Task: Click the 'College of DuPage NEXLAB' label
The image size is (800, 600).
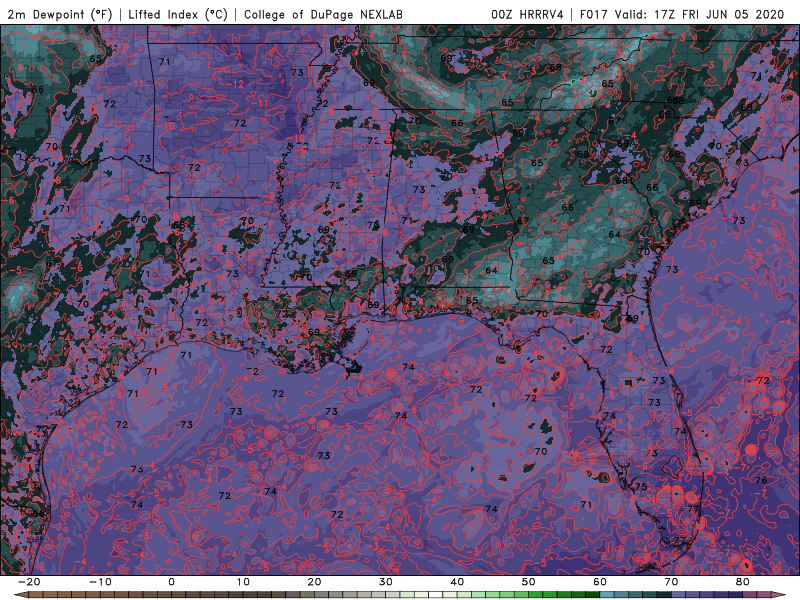Action: coord(323,14)
